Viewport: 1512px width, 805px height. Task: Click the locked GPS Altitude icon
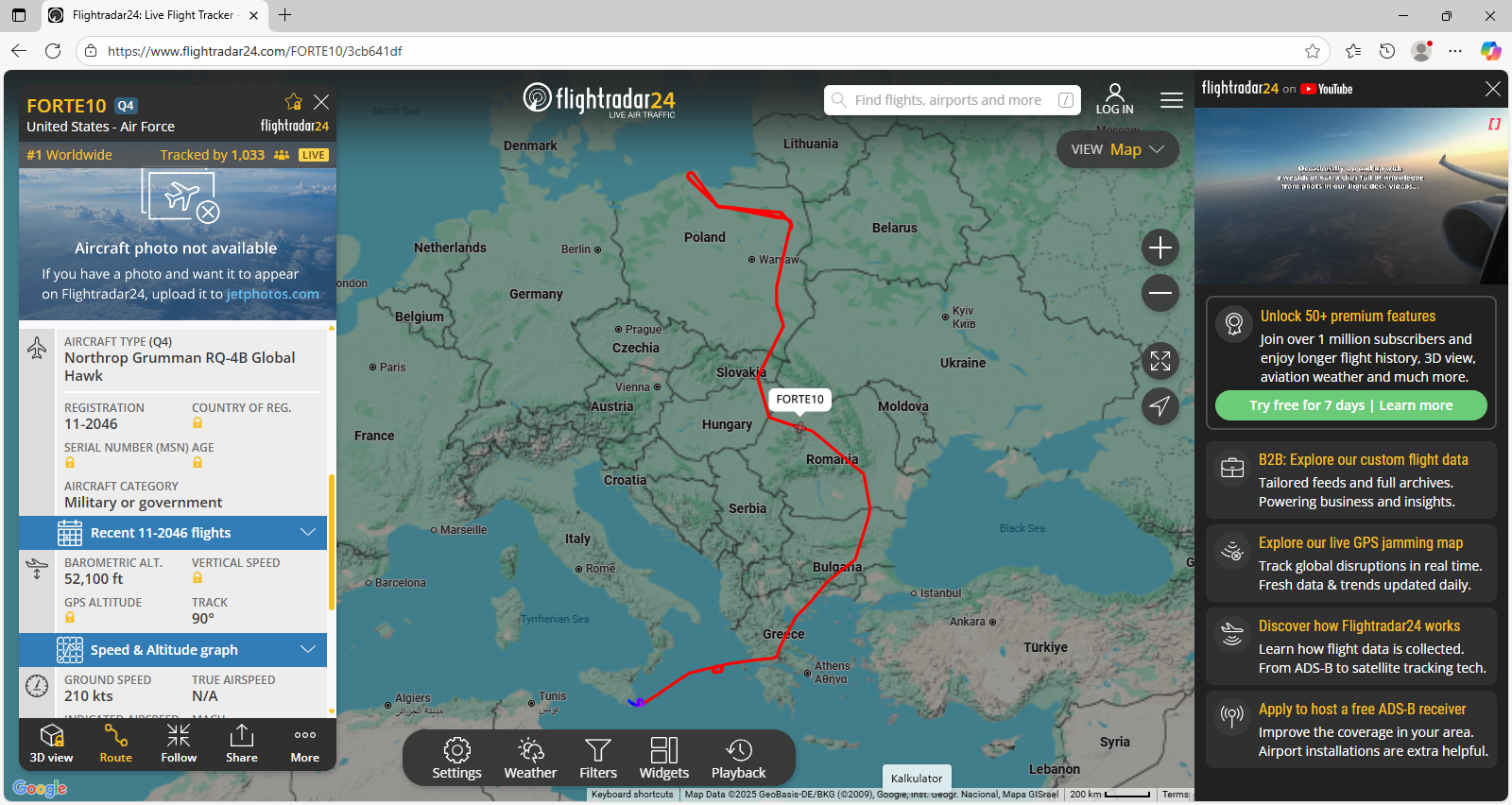click(x=70, y=618)
